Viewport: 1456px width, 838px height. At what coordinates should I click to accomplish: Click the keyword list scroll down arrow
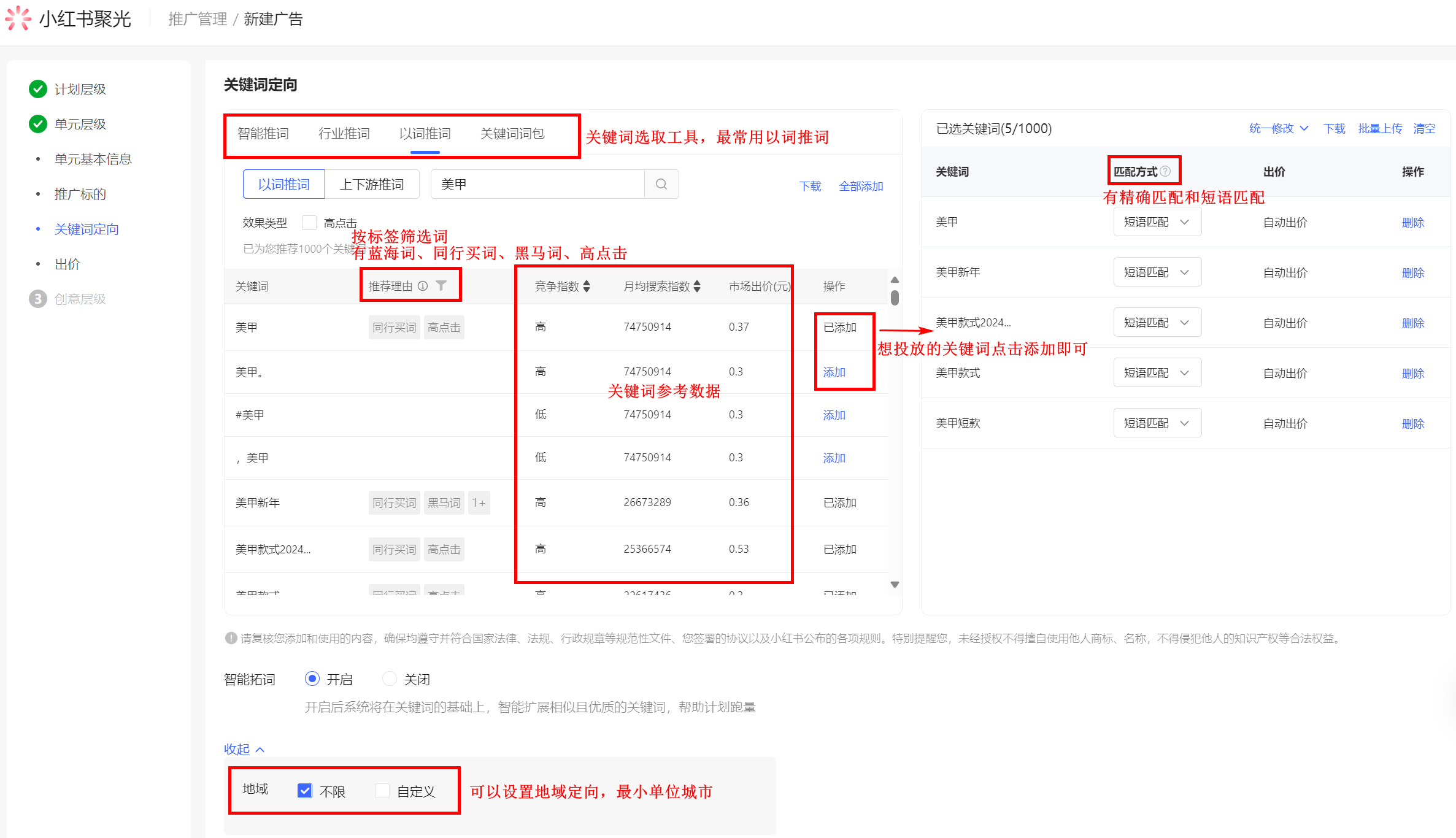coord(895,585)
